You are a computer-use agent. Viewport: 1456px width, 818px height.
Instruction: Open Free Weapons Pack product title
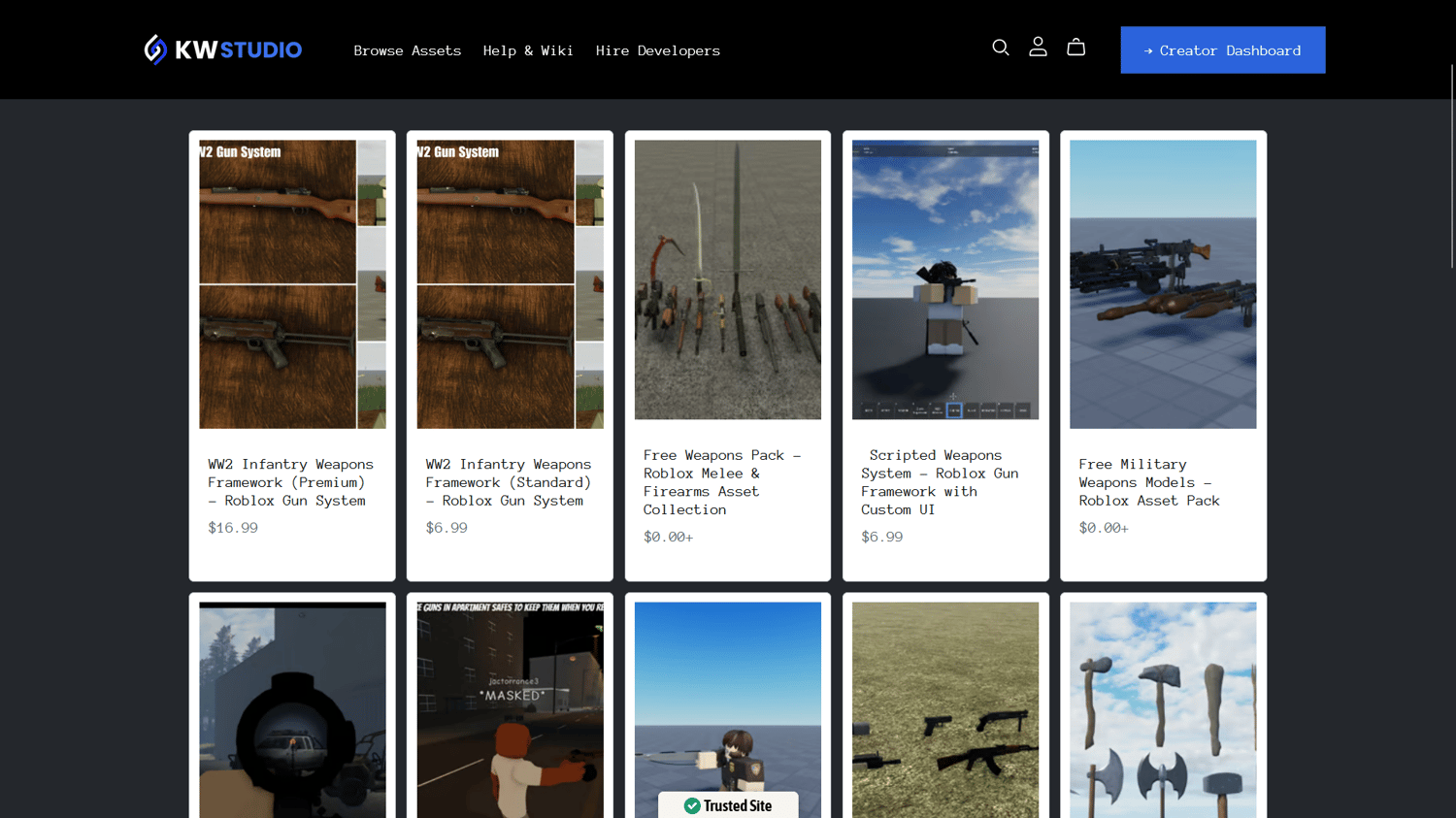tap(722, 482)
